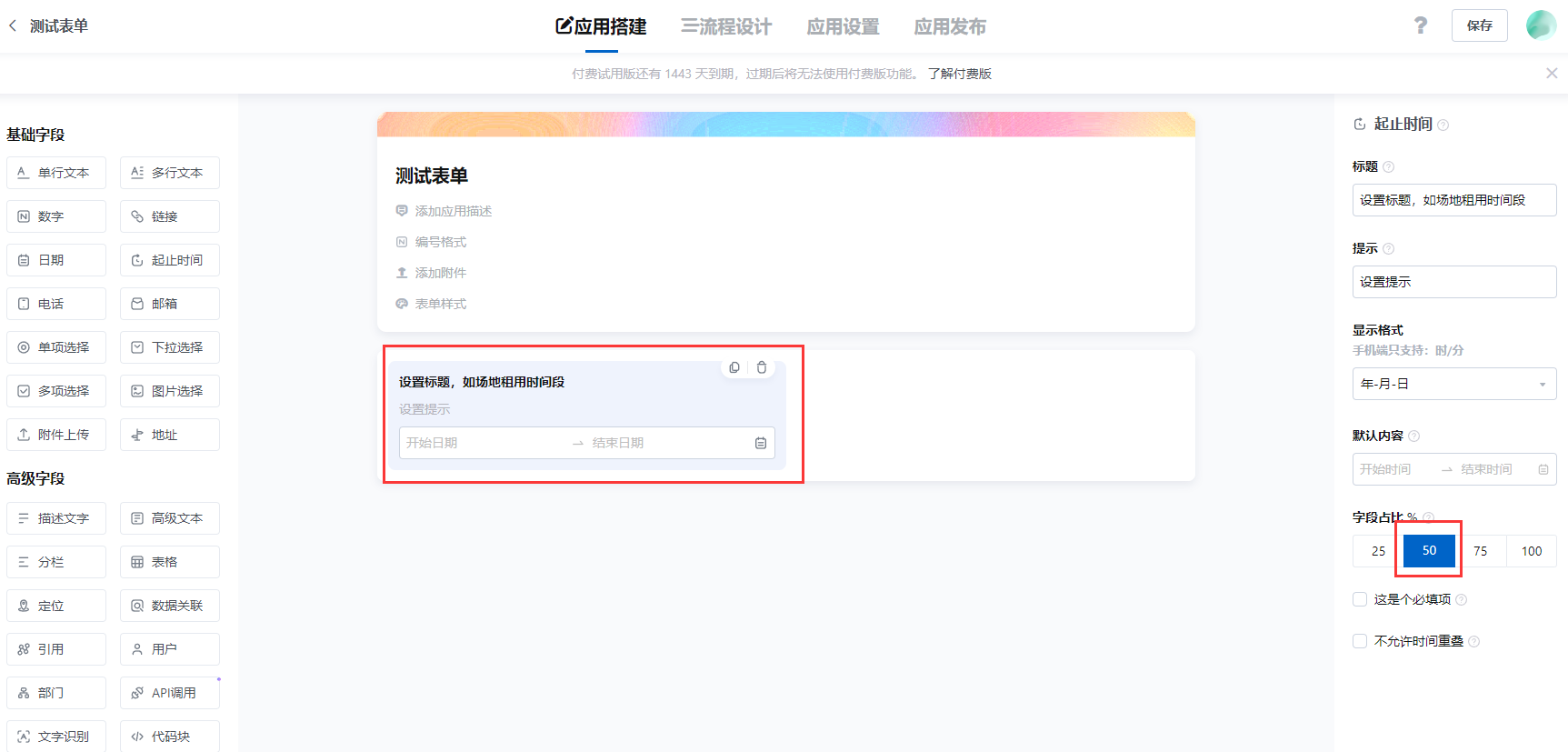
Task: Open the 显示格式 年-月-日 dropdown
Action: 1454,384
